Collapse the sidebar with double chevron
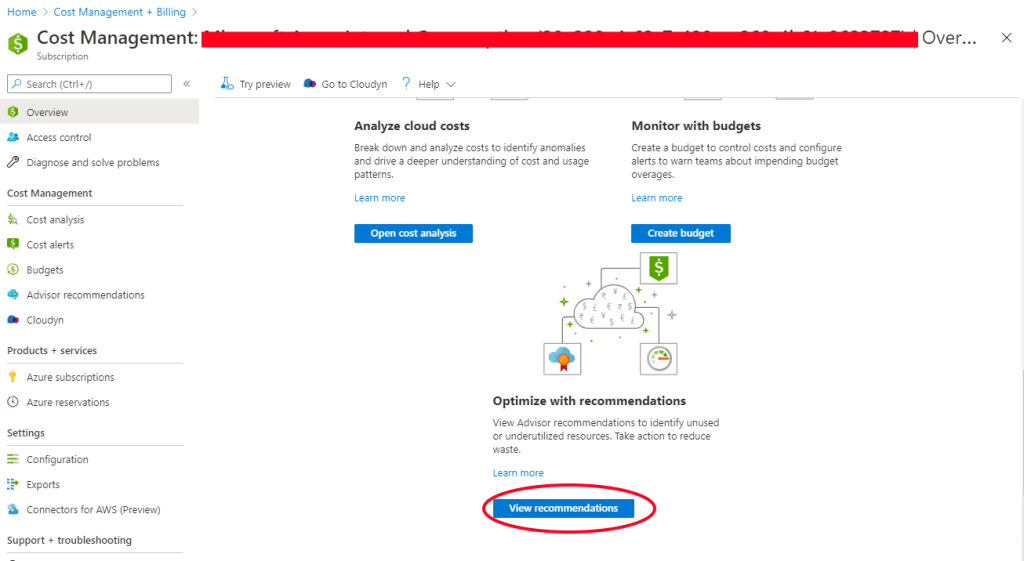The image size is (1024, 561). coord(186,84)
